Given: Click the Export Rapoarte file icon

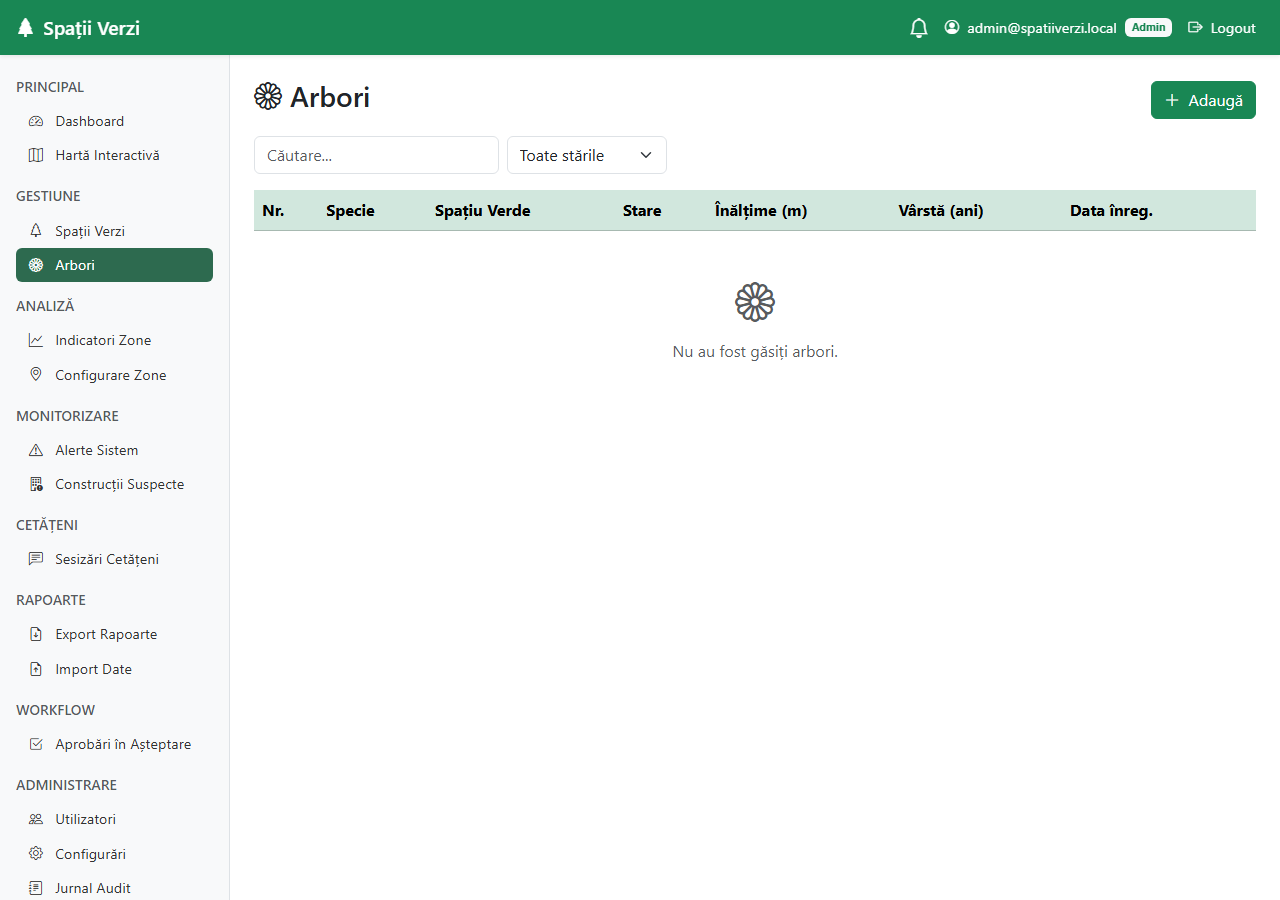Looking at the screenshot, I should (36, 634).
